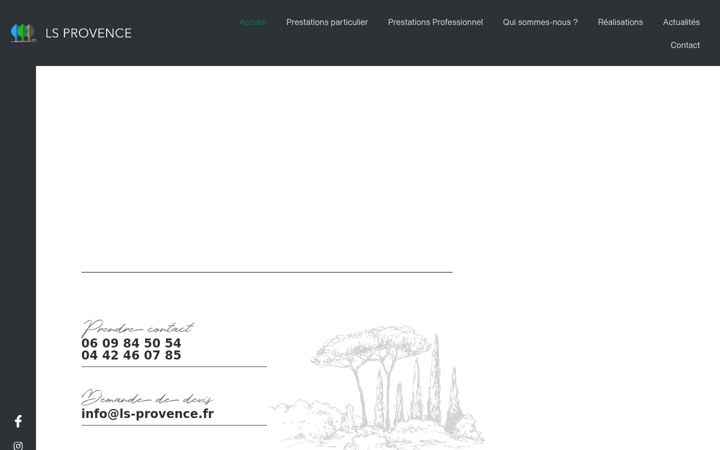
Task: Open the Actualités menu item
Action: [x=681, y=22]
